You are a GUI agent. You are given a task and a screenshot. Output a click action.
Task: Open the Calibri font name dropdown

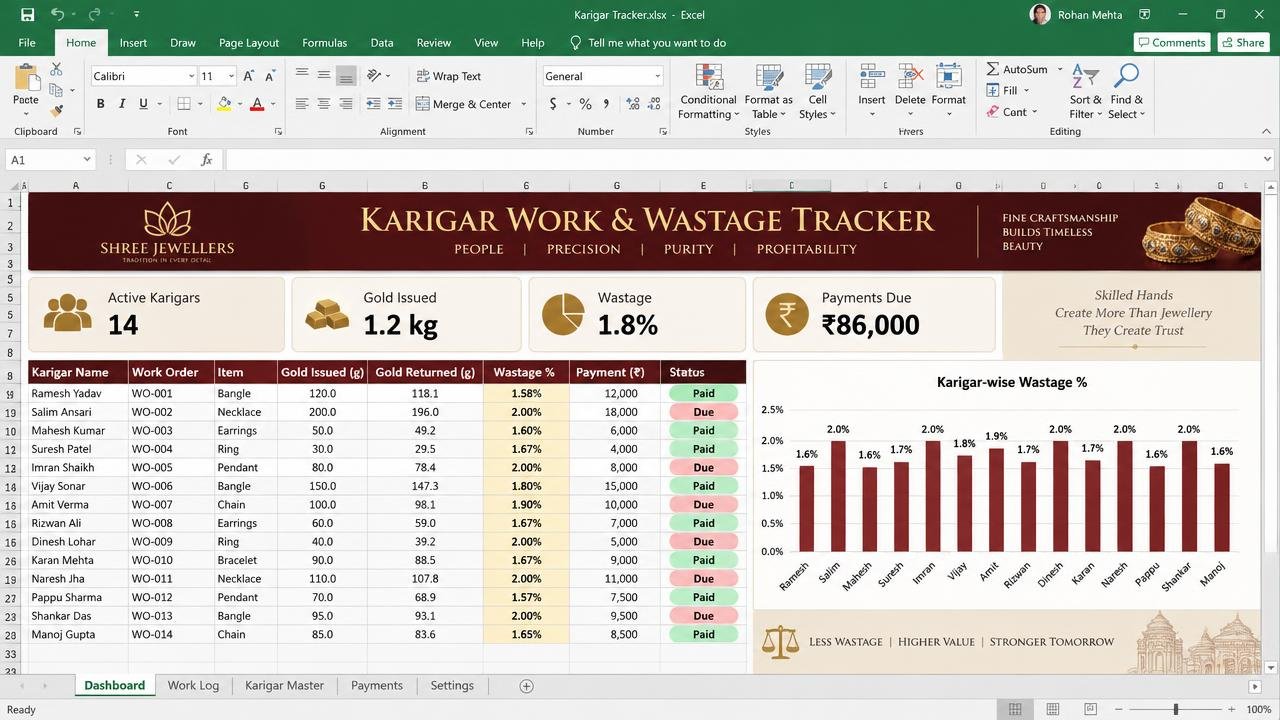pos(190,76)
